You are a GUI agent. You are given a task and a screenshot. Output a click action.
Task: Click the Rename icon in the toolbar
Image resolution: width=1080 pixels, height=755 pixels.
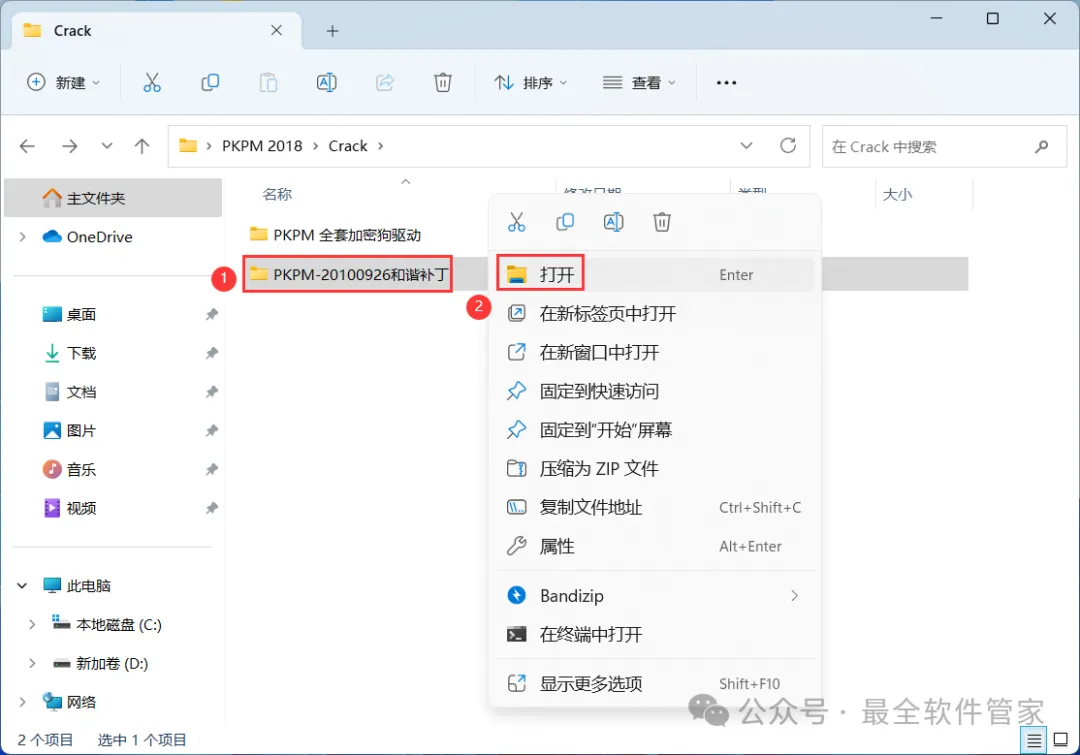point(326,83)
